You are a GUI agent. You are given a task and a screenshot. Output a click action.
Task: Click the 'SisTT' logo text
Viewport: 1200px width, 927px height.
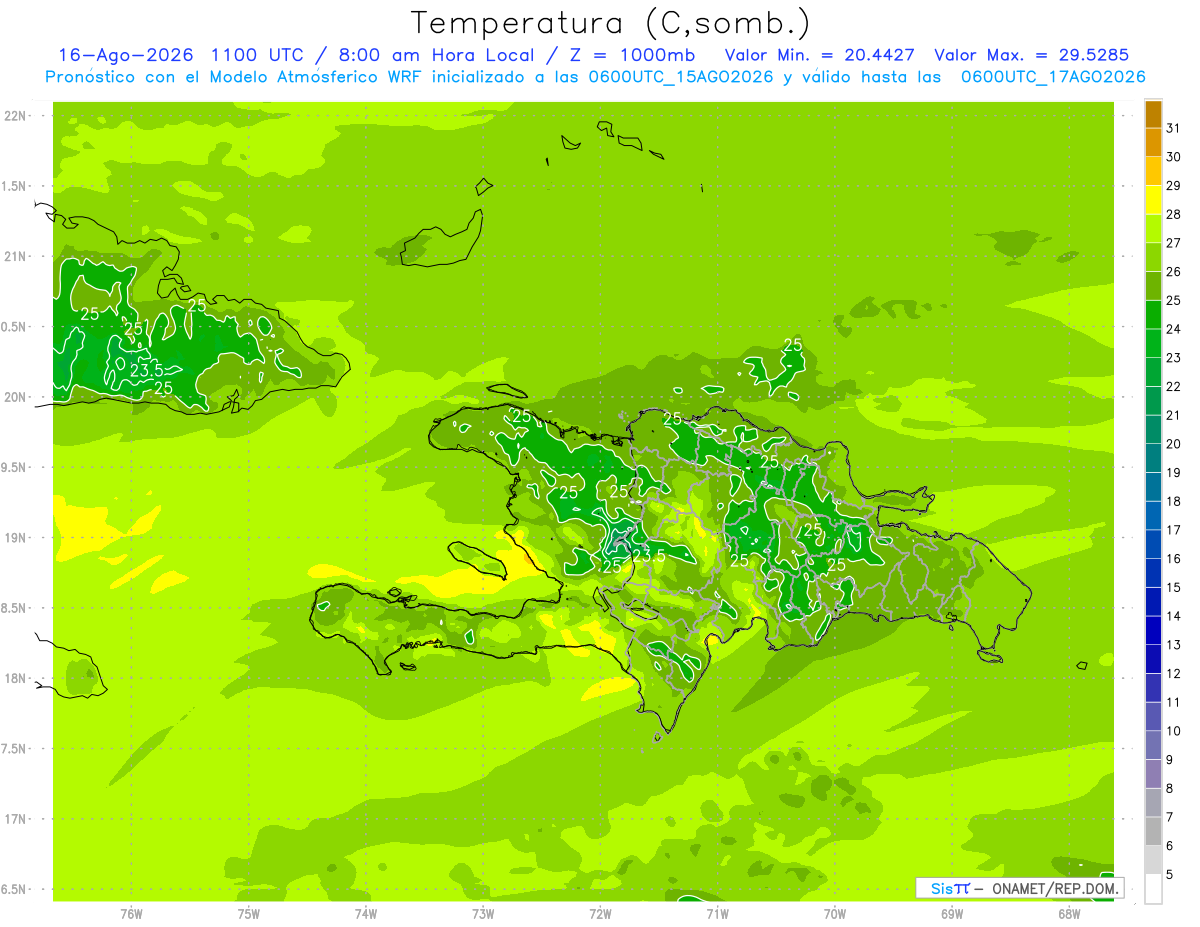click(x=950, y=888)
